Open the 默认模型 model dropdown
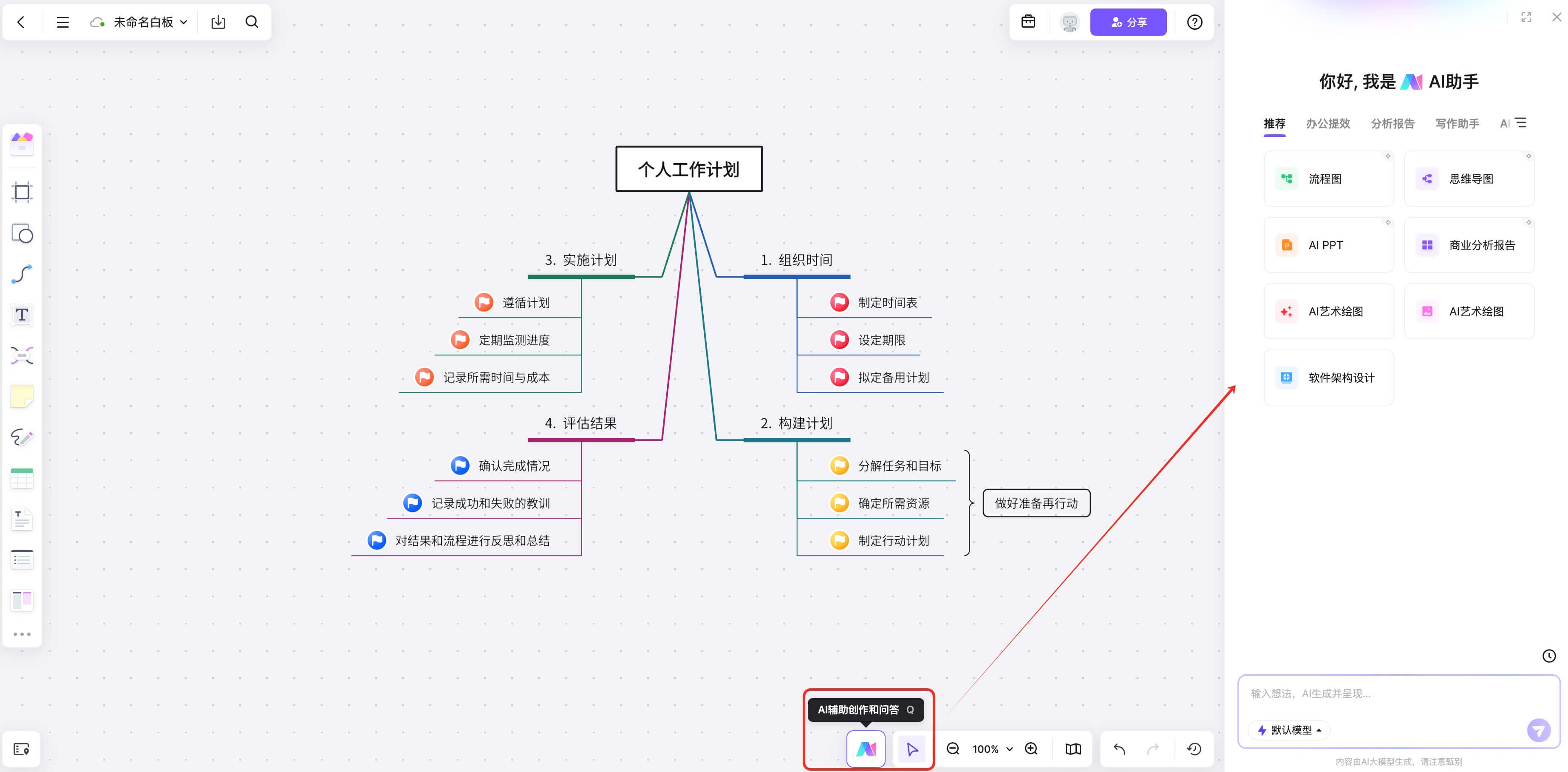 (1289, 730)
